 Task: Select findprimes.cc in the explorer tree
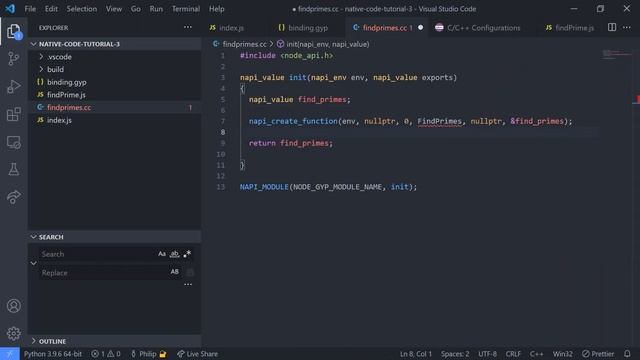coord(114,107)
